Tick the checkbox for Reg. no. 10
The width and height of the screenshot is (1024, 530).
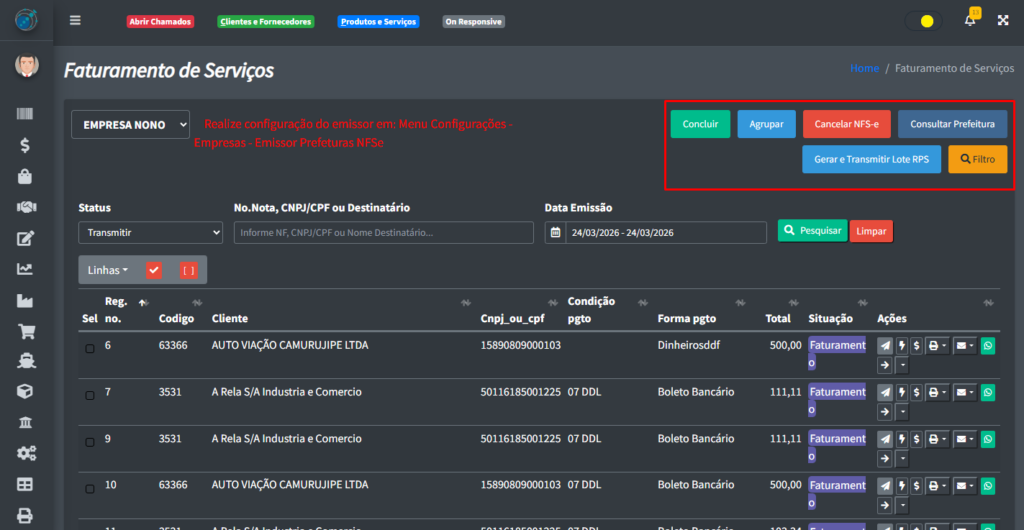pyautogui.click(x=89, y=489)
